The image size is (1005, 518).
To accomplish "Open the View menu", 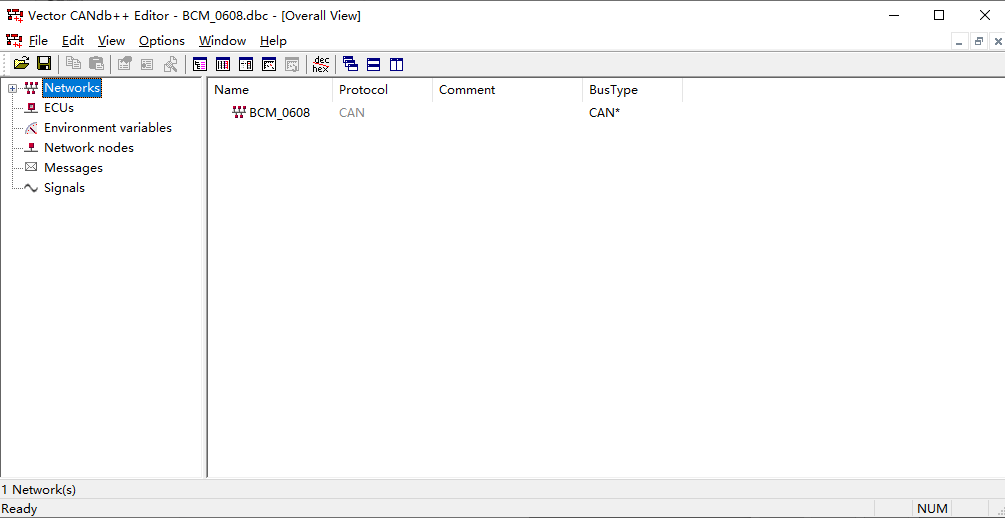I will tap(112, 40).
